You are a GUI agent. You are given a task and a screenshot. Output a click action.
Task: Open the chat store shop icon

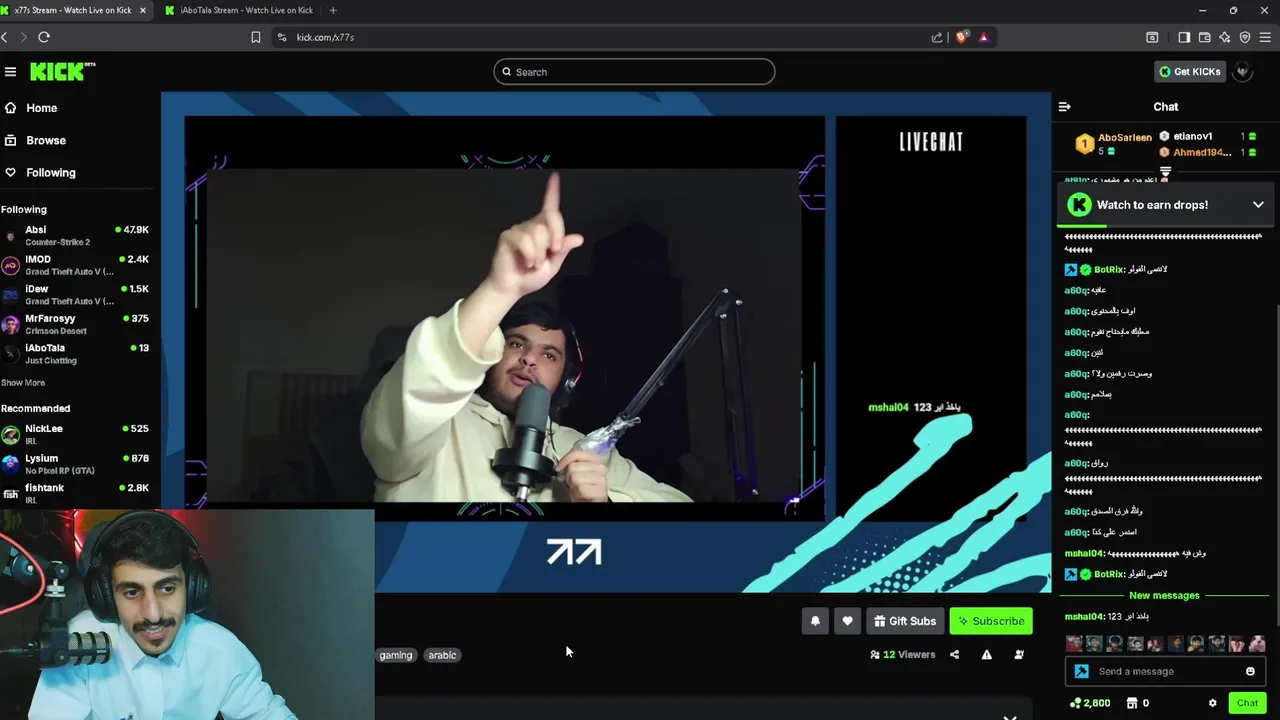[x=1132, y=703]
